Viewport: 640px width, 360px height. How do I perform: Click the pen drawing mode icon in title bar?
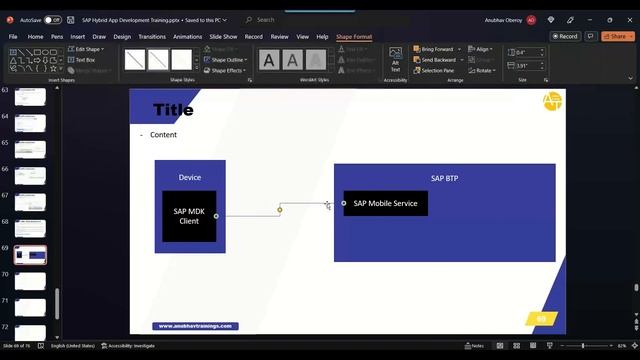(570, 20)
